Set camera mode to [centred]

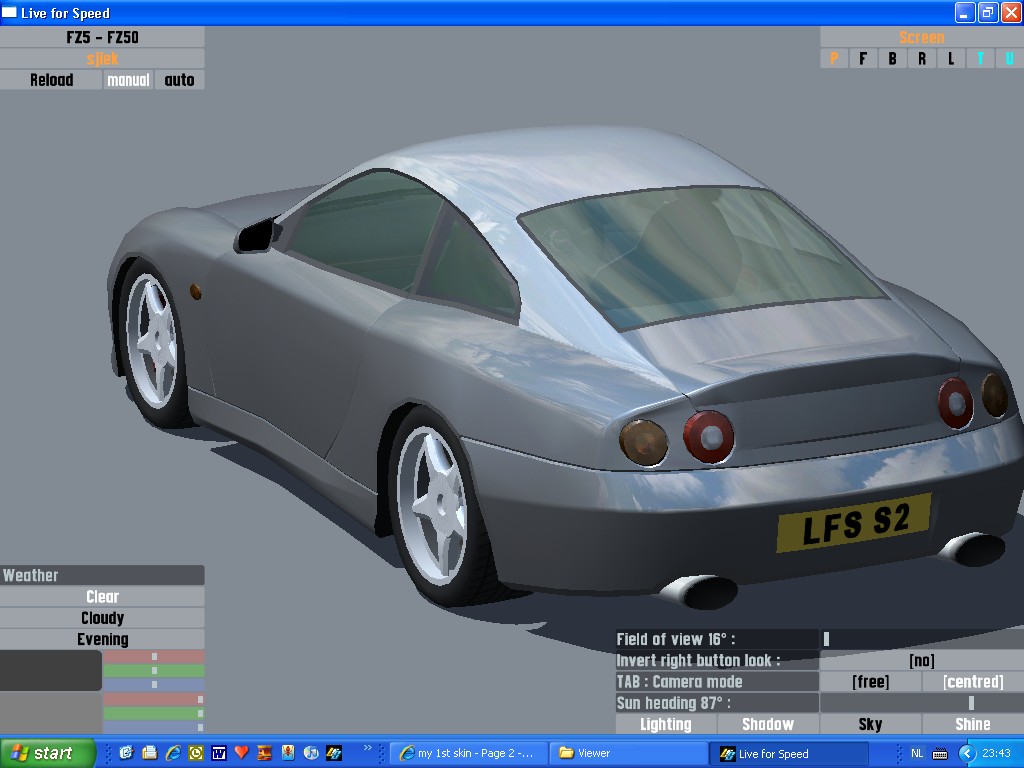pos(973,682)
